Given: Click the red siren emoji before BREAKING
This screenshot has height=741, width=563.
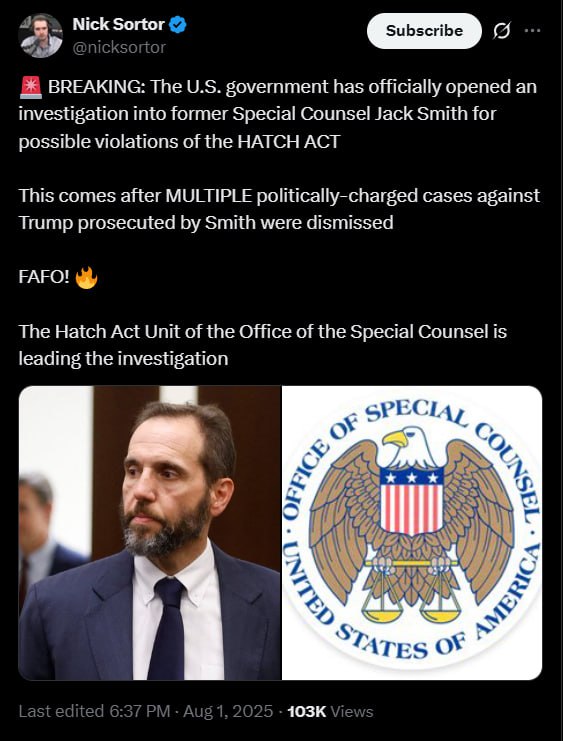Looking at the screenshot, I should pos(31,87).
